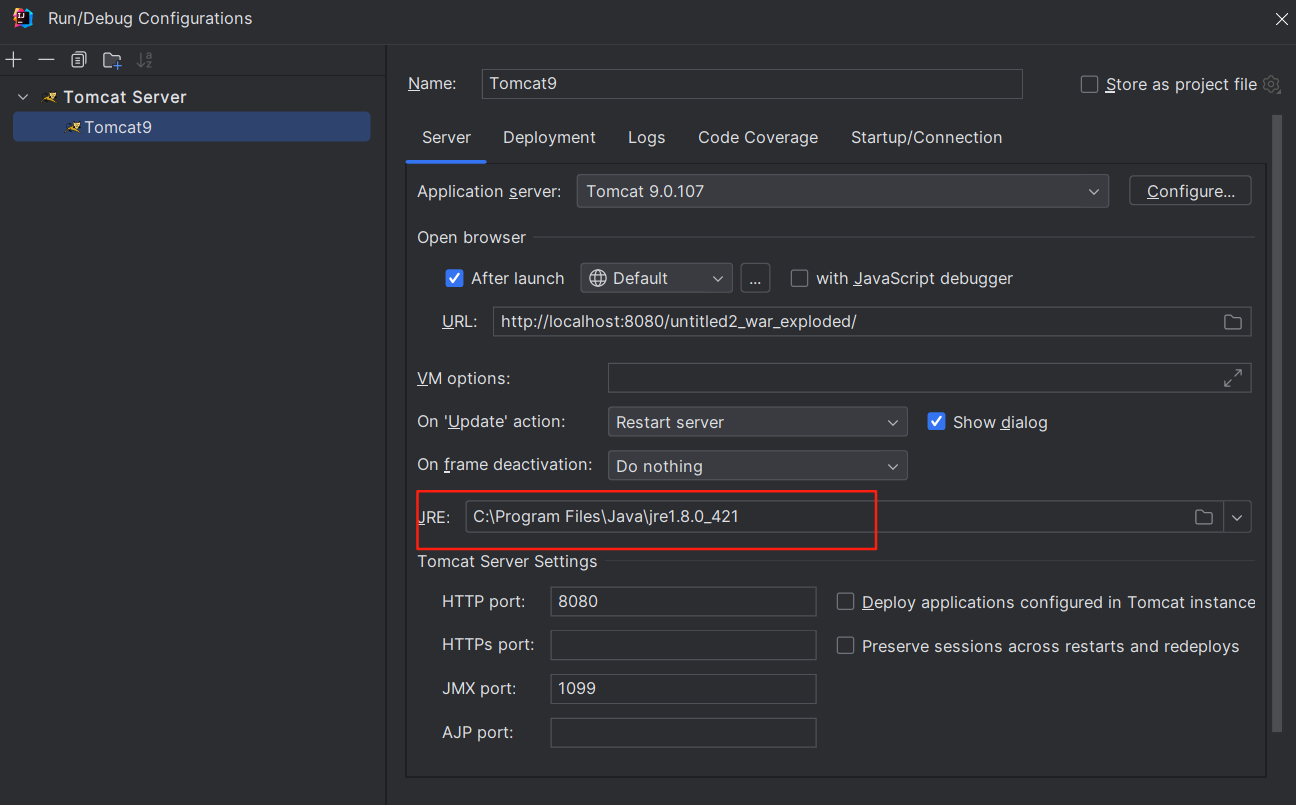Click globe icon in Default browser dropdown
Viewport: 1296px width, 805px height.
pyautogui.click(x=598, y=278)
